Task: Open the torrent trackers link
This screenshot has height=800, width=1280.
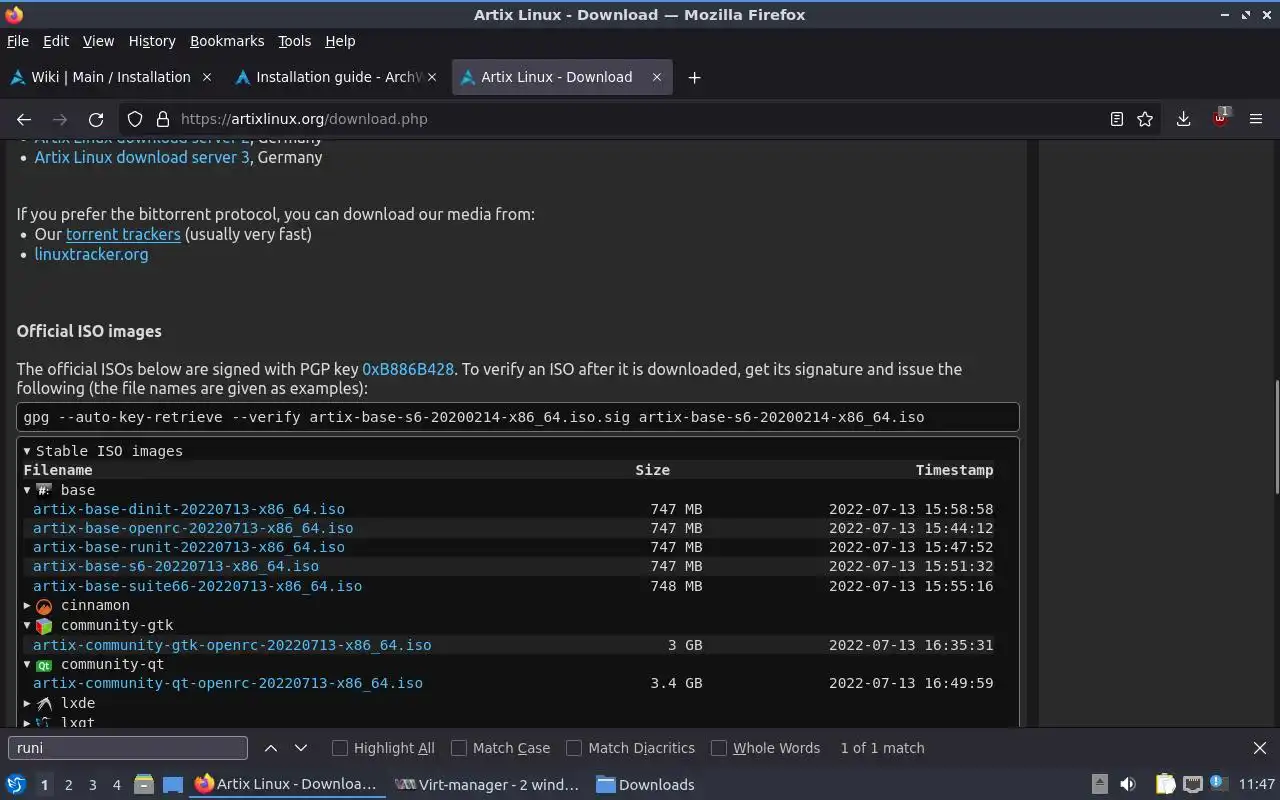Action: (x=123, y=234)
